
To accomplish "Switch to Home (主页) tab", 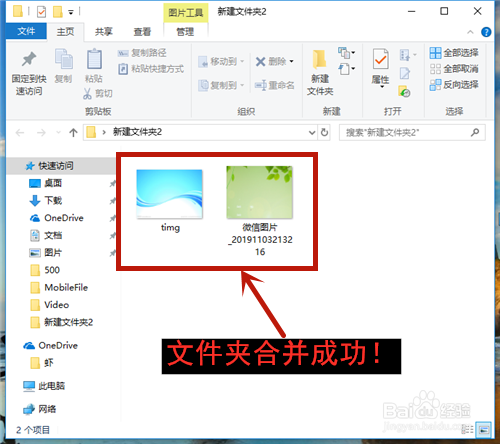I will coord(65,32).
